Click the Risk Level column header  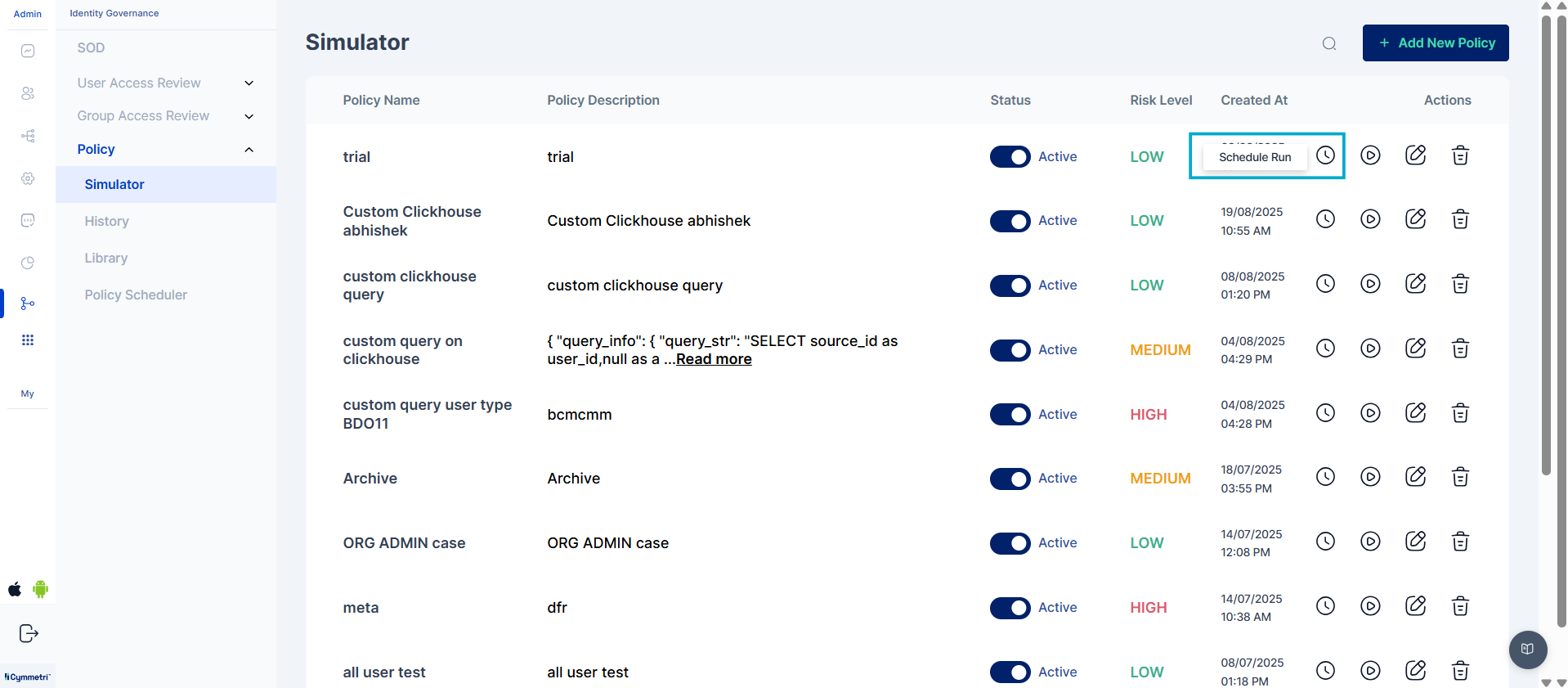[x=1161, y=100]
